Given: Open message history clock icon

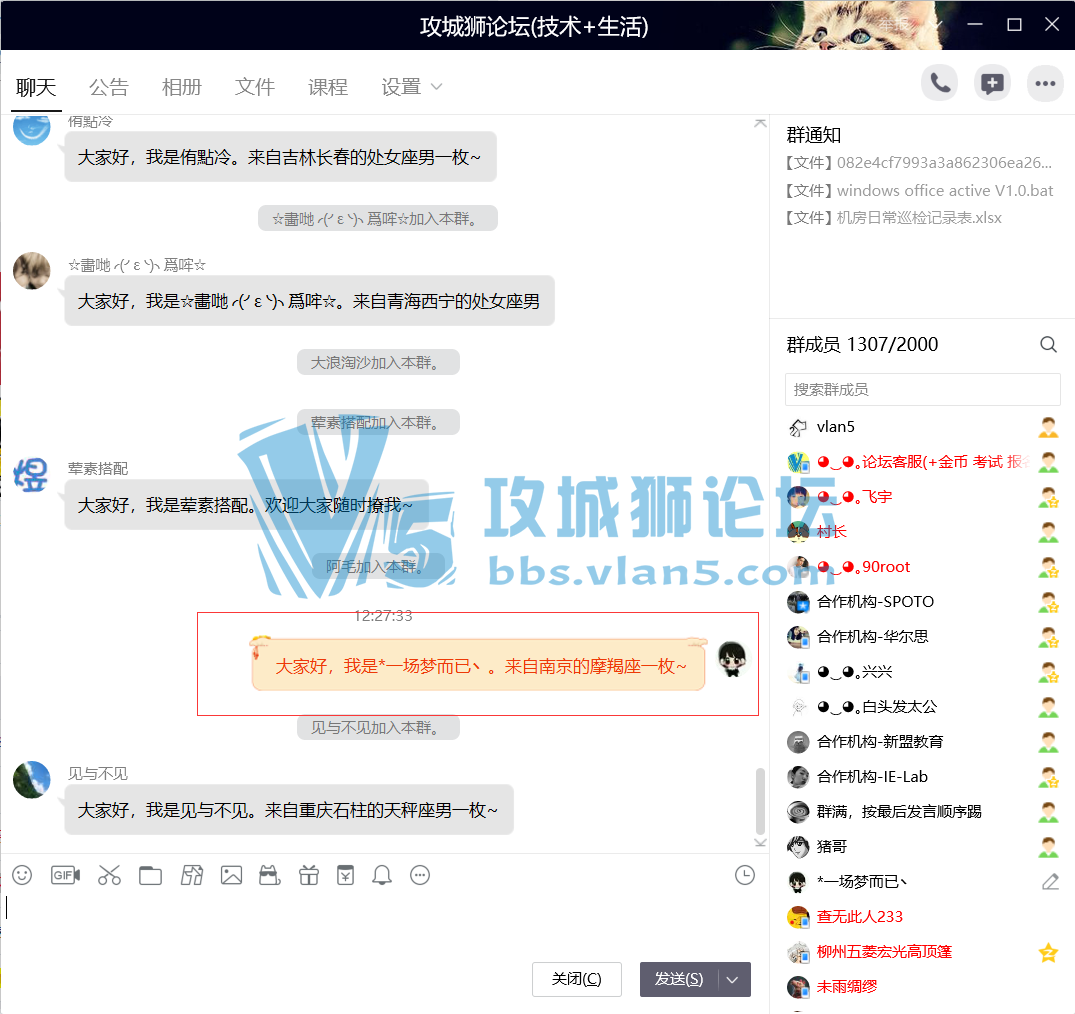Looking at the screenshot, I should click(x=745, y=875).
